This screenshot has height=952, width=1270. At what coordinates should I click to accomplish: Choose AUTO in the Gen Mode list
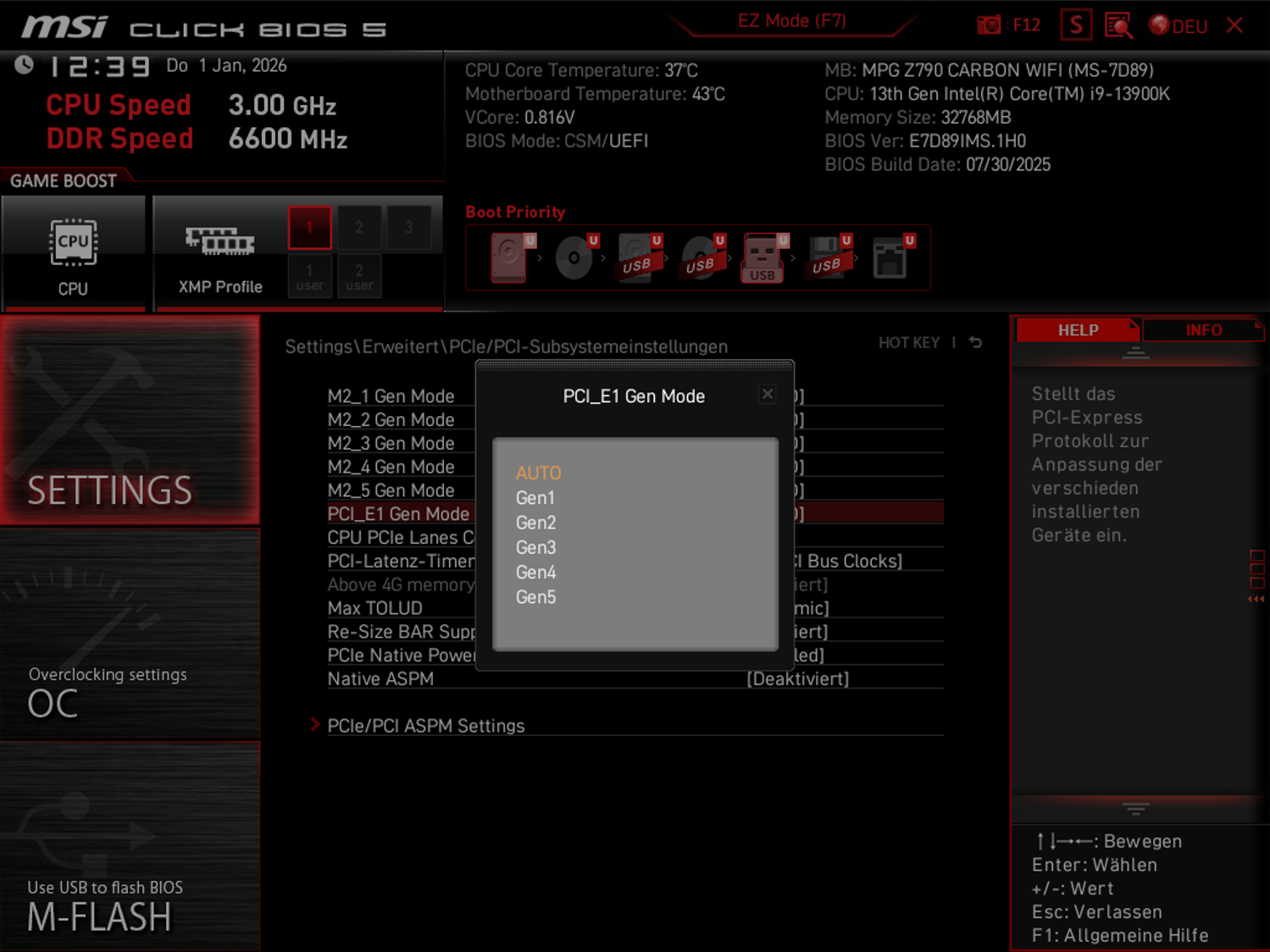538,473
